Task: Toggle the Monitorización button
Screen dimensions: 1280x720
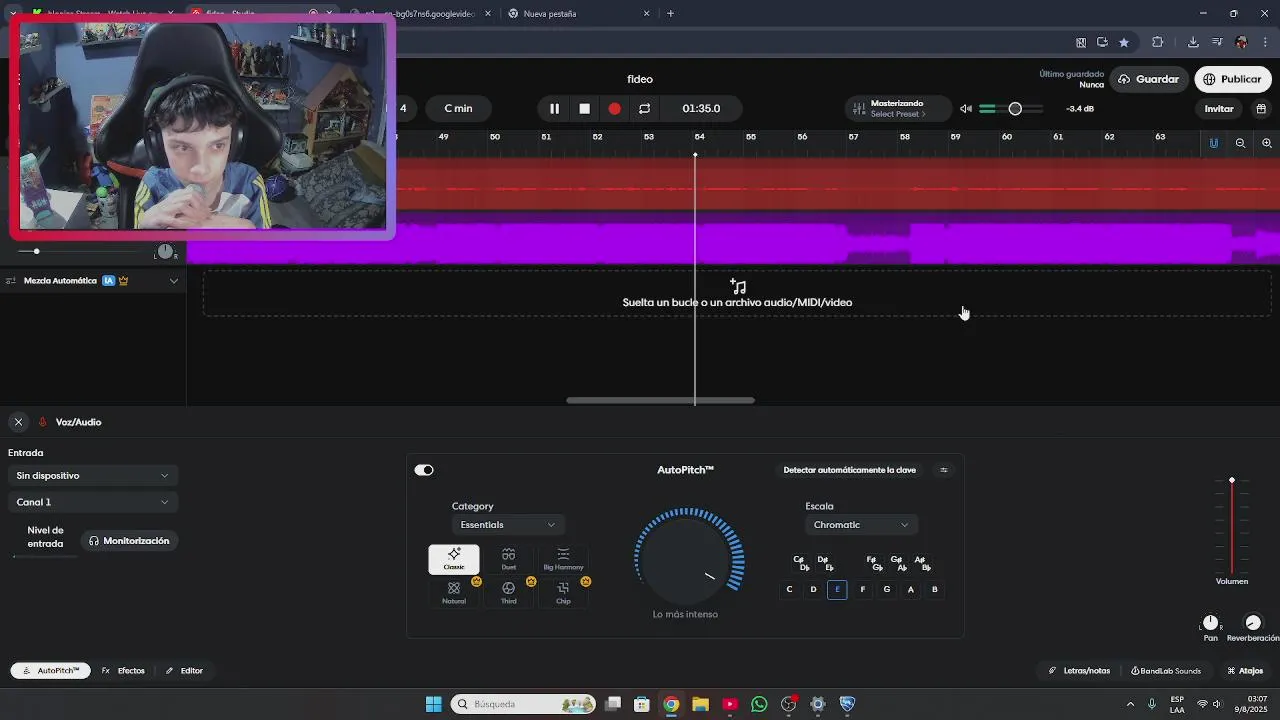Action: click(129, 541)
